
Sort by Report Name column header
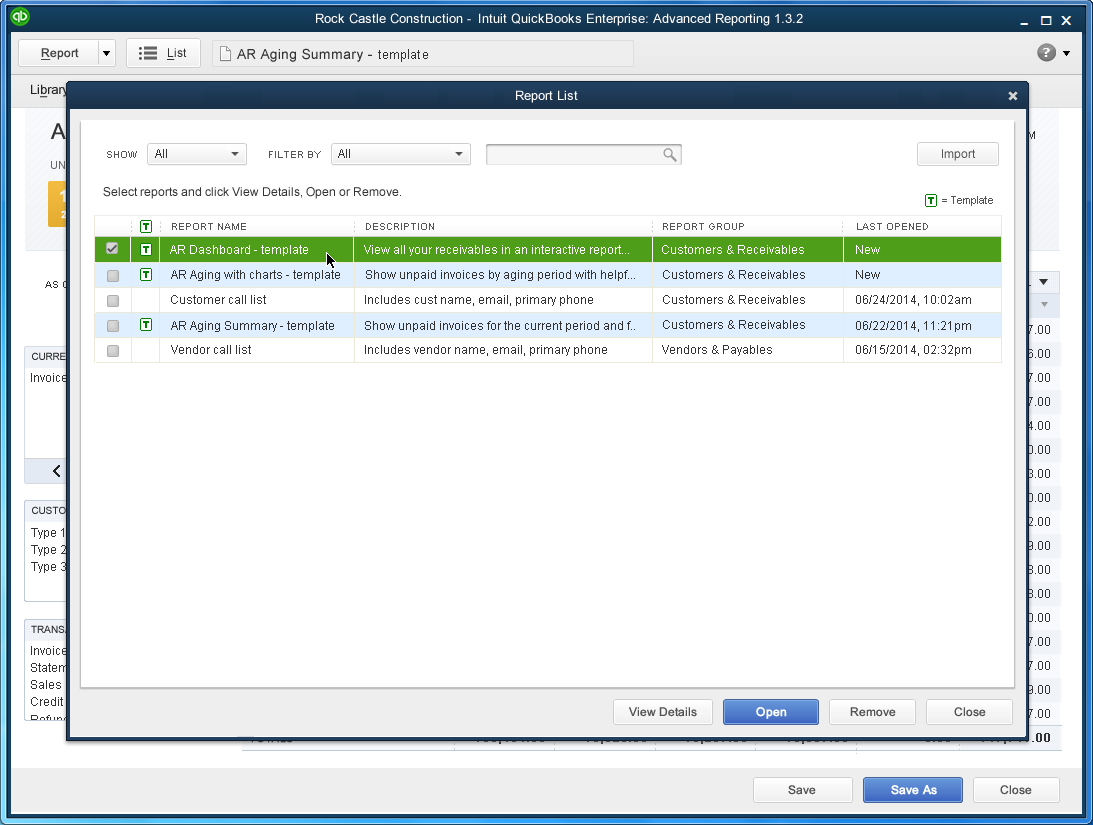coord(208,226)
